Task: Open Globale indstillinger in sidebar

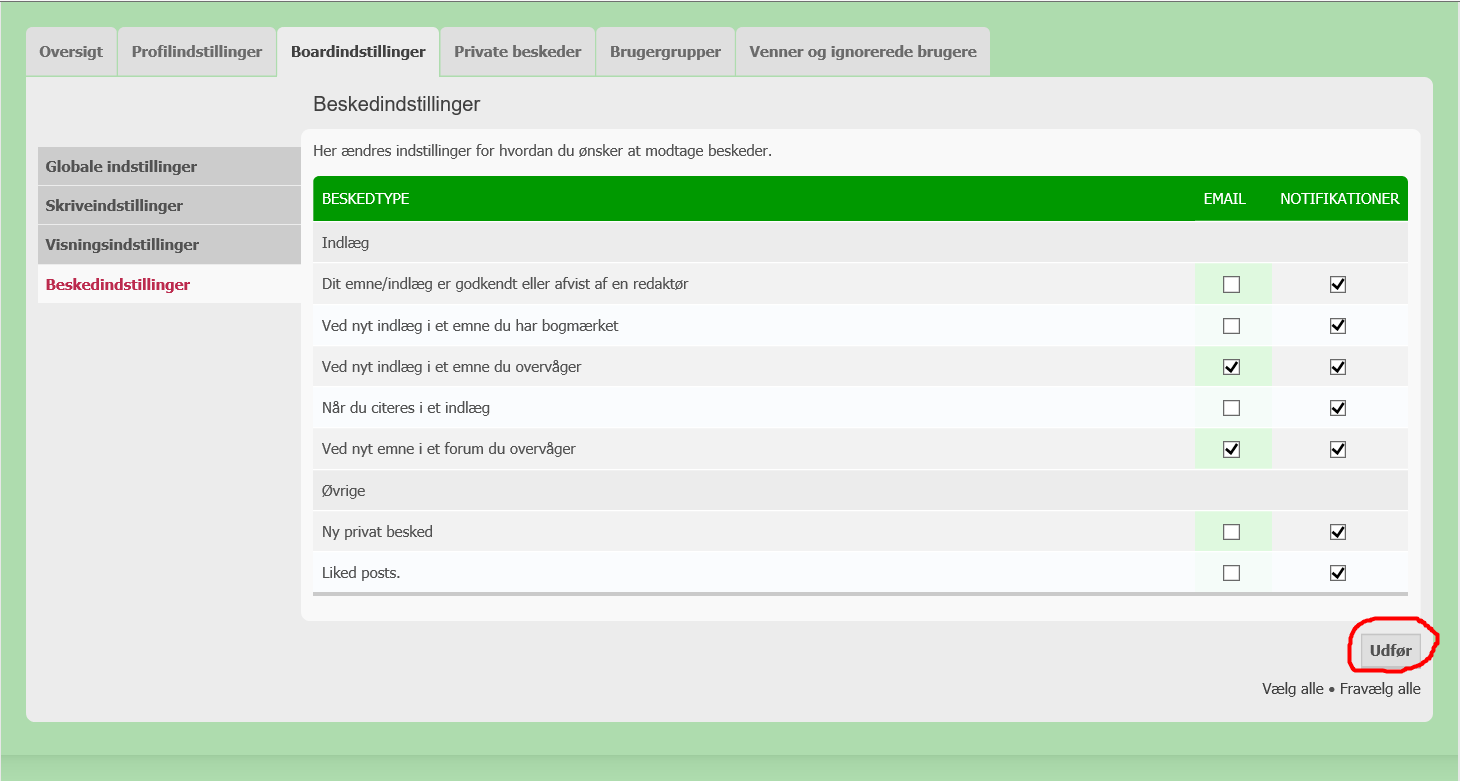Action: (169, 166)
